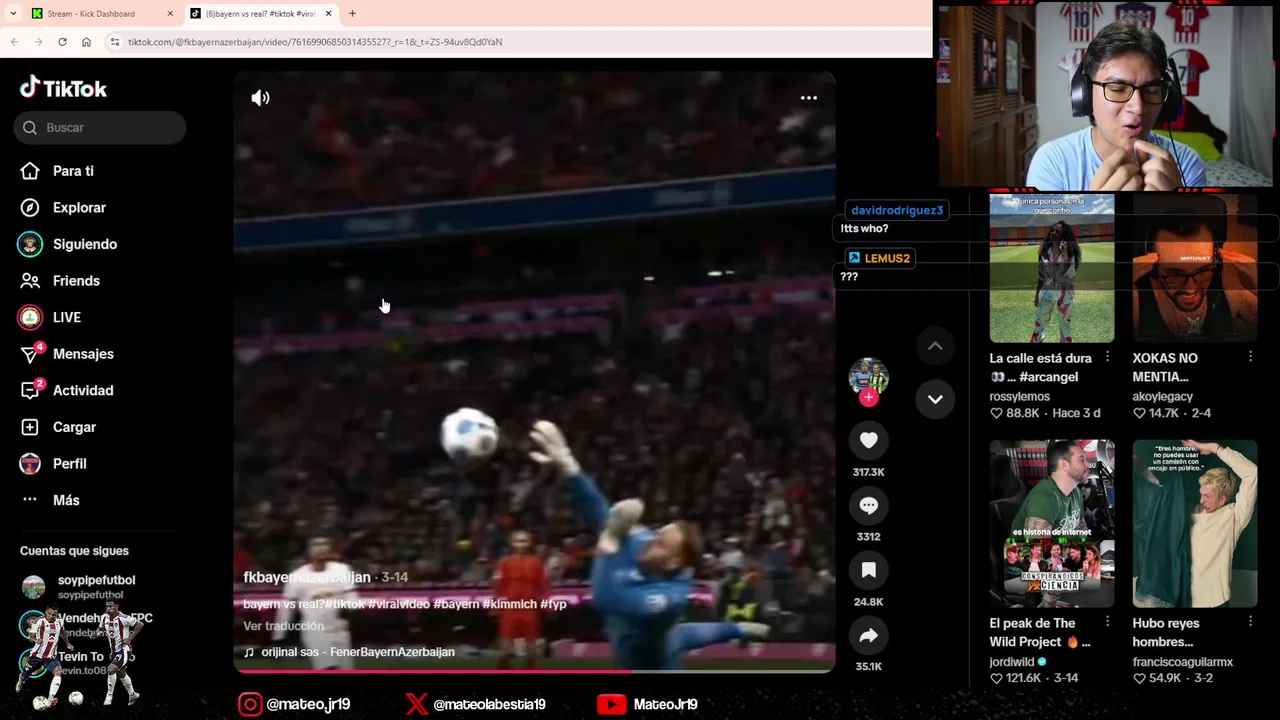Open 'El peak de The Wild Project' thumbnail

(x=1051, y=523)
